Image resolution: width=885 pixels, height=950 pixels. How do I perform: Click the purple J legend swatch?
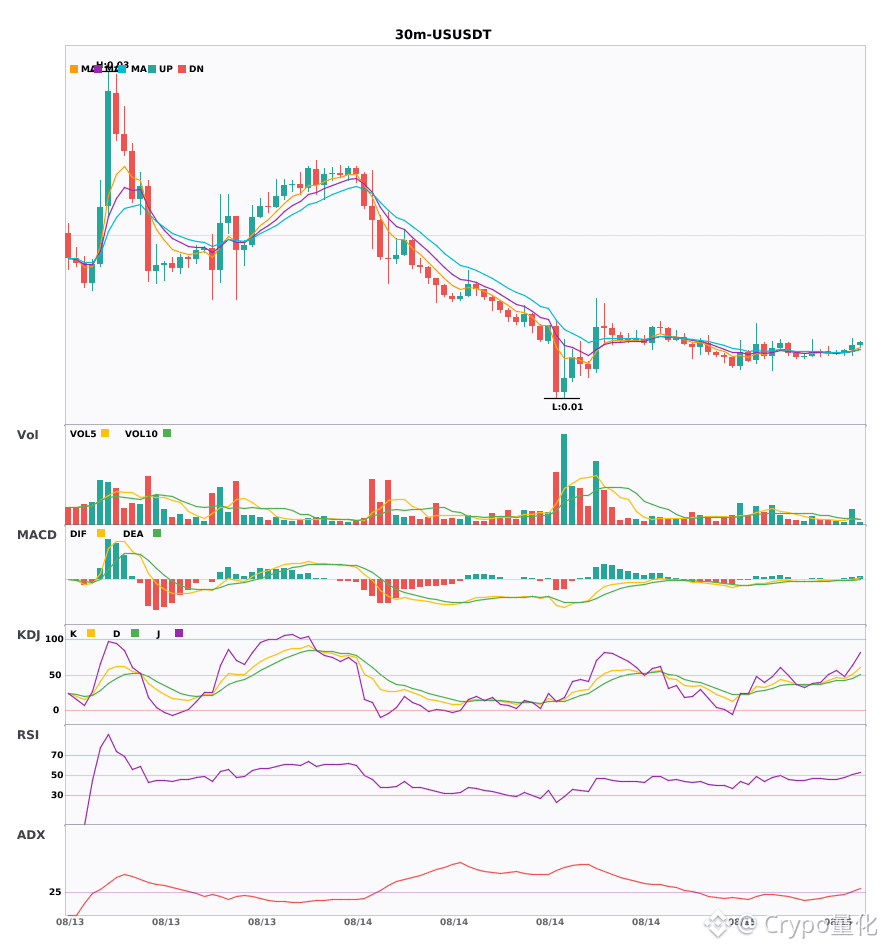click(x=179, y=633)
